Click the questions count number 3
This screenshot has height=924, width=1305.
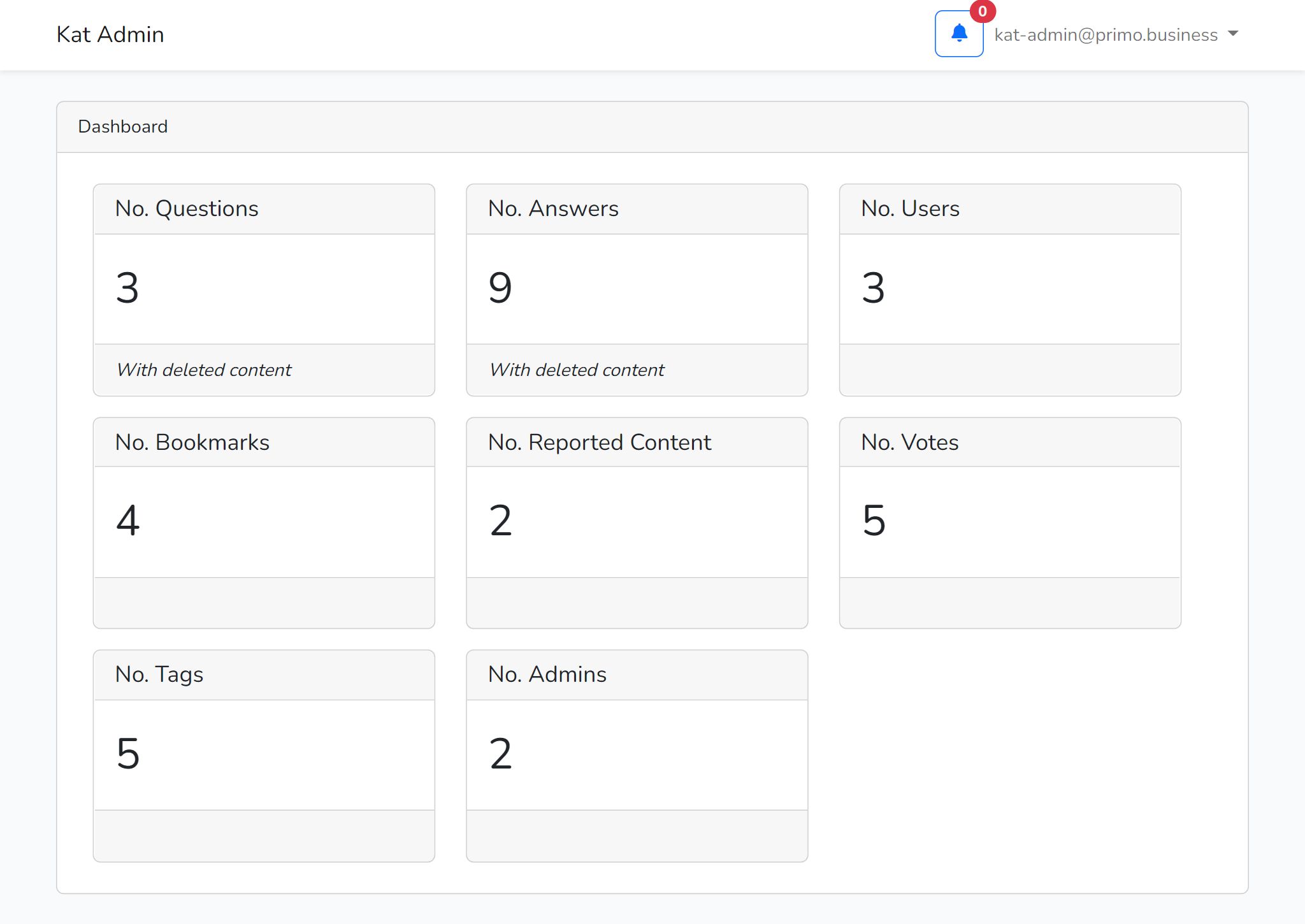coord(127,287)
